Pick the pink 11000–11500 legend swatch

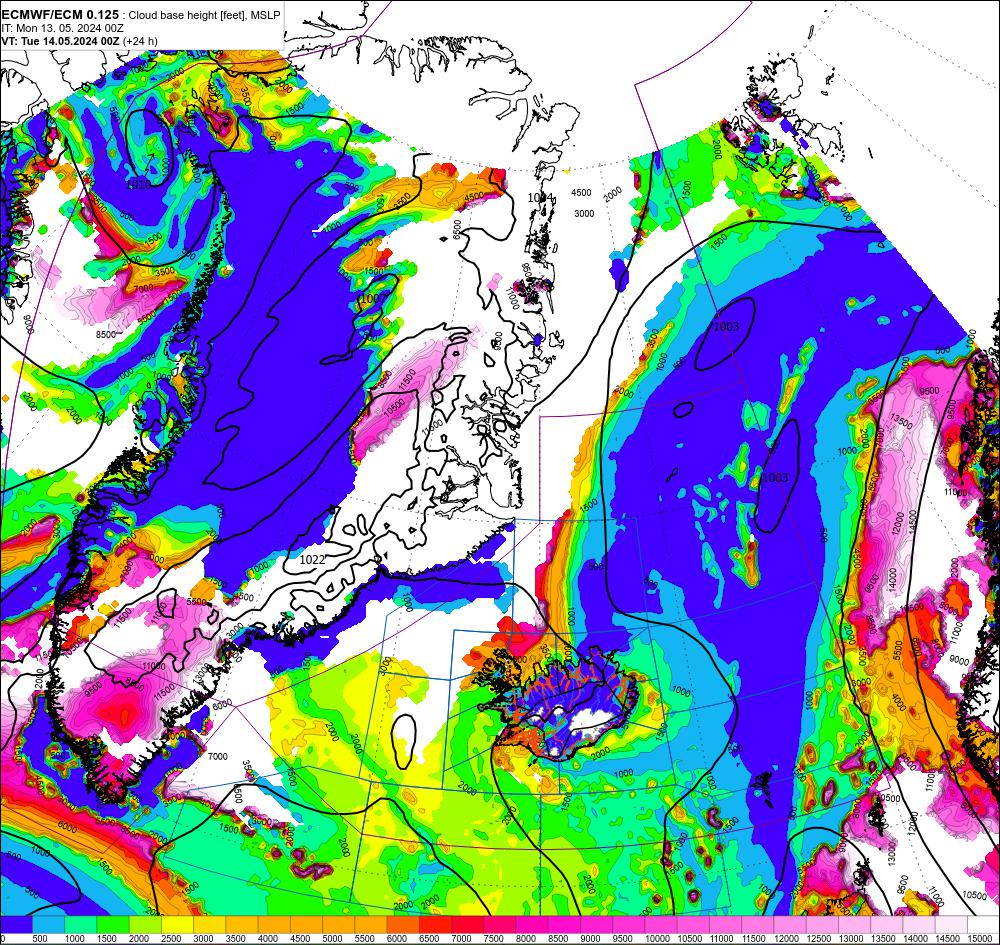coord(726,924)
